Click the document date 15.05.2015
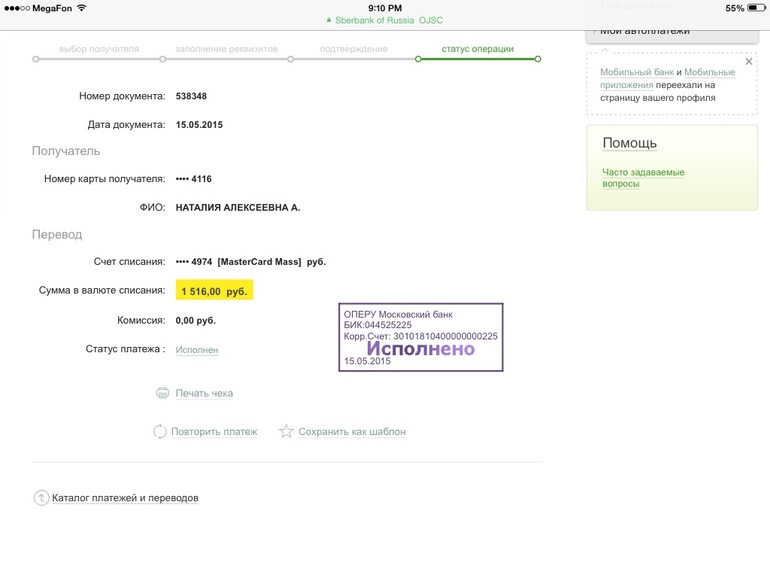 199,125
